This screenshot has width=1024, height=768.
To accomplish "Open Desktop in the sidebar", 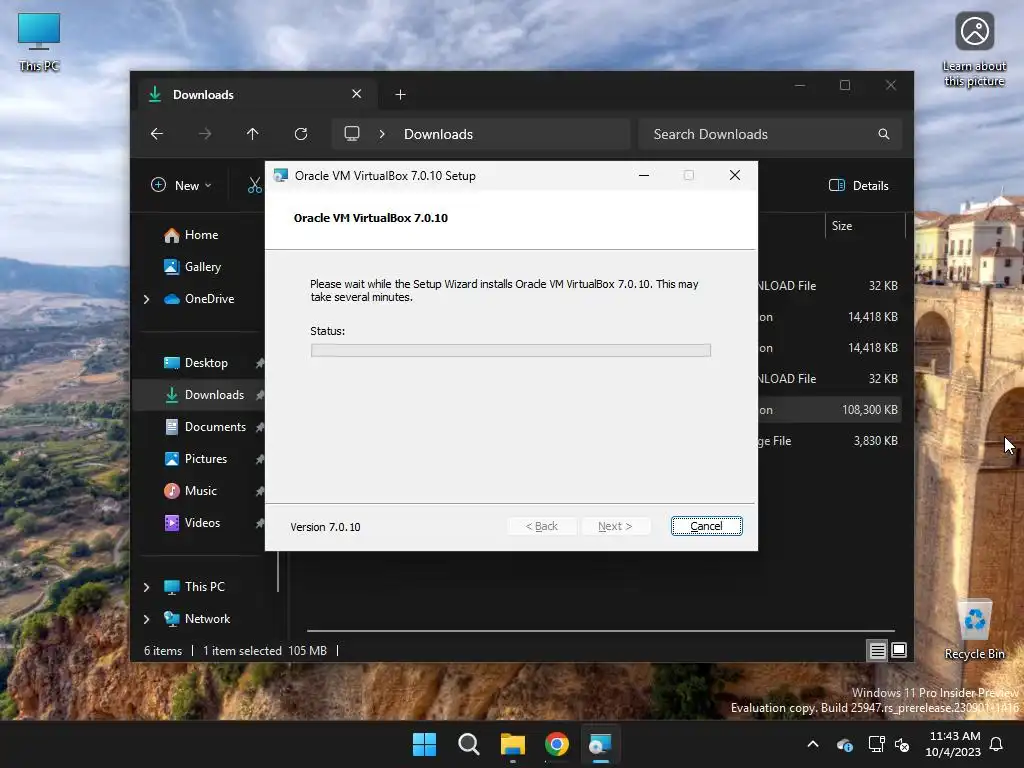I will [x=206, y=363].
